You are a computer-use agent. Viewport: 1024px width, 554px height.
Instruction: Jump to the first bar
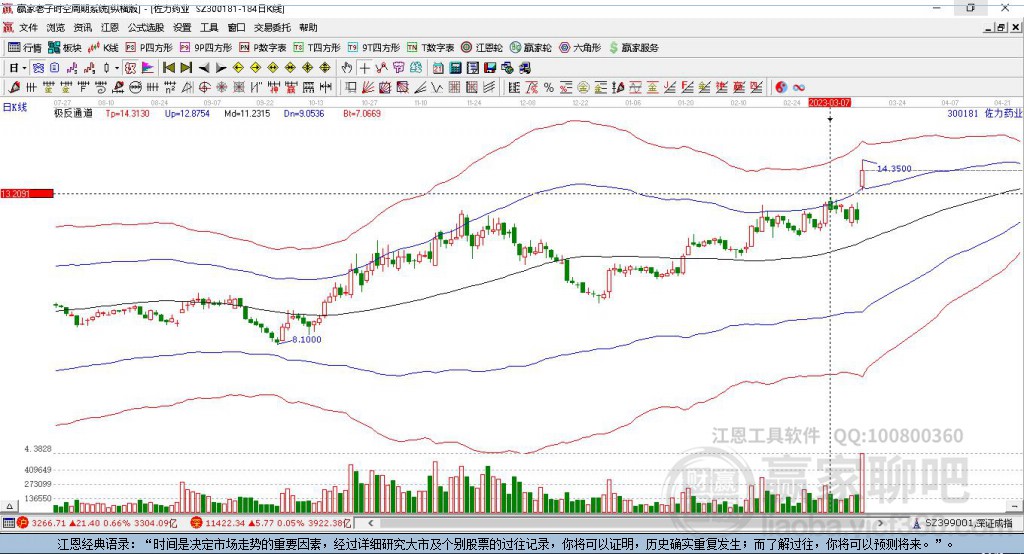tap(168, 68)
